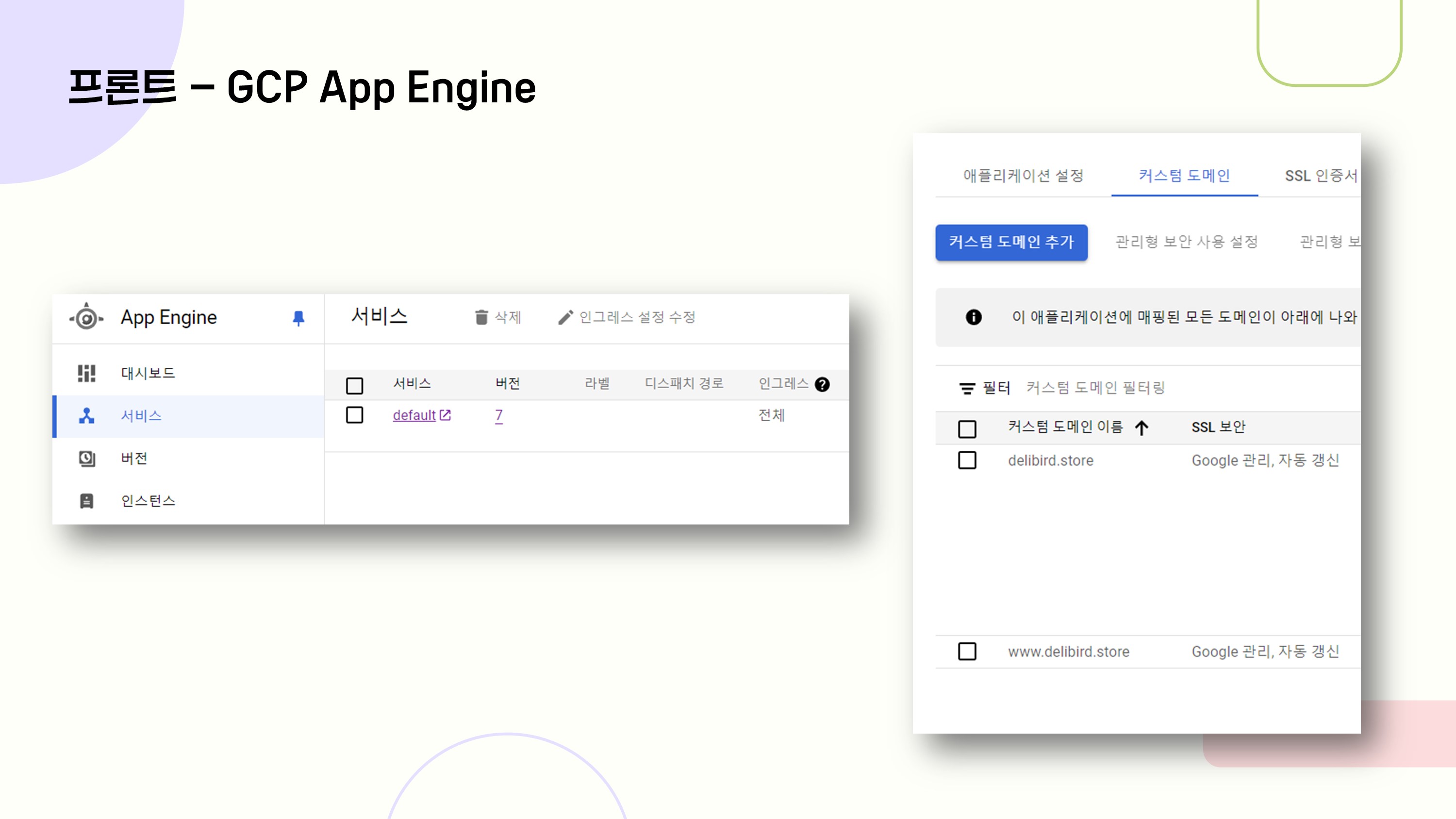The height and width of the screenshot is (819, 1456).
Task: Click the trash 삭제 delete icon
Action: (481, 317)
